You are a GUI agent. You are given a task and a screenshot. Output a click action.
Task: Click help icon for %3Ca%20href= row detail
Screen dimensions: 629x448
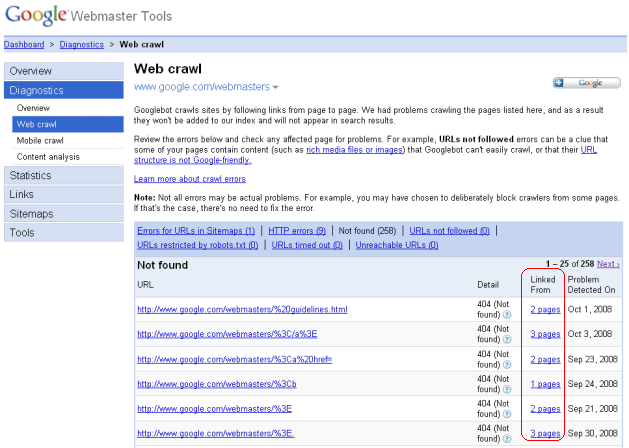point(508,363)
